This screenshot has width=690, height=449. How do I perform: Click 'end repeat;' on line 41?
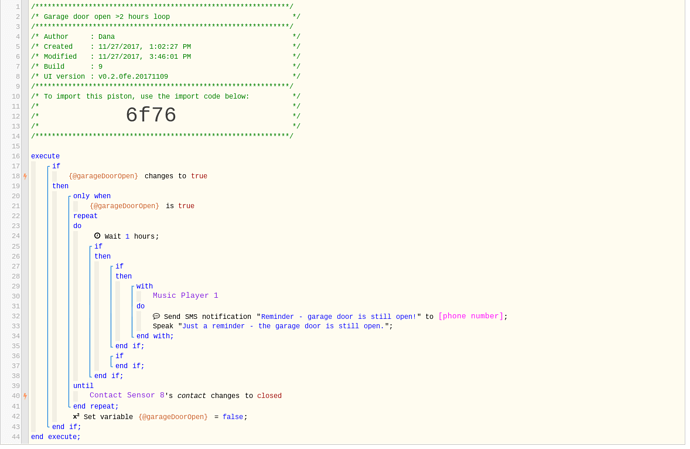tap(96, 406)
